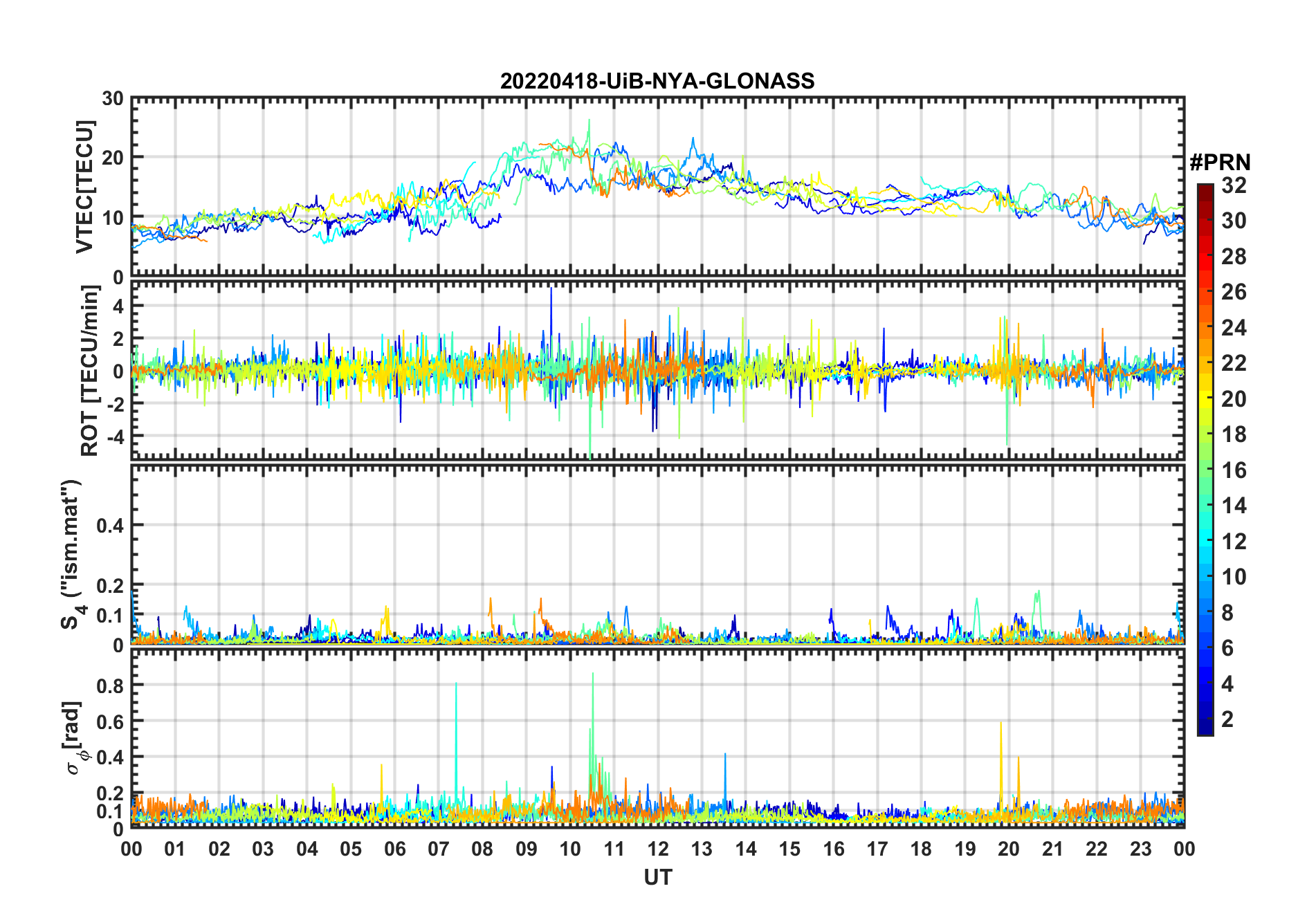1316x920 pixels.
Task: Click the PRN colorbar gradient strip
Action: tap(1205, 459)
